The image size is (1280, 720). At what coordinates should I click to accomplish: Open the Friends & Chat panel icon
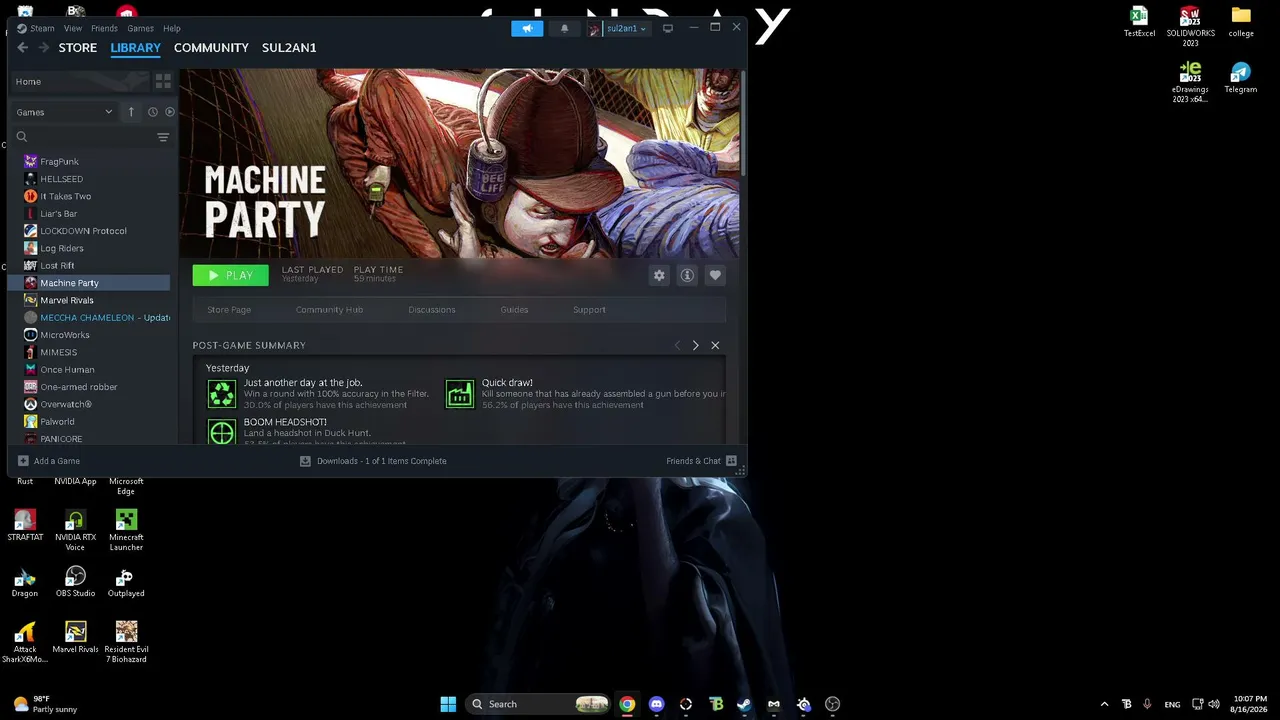[731, 461]
